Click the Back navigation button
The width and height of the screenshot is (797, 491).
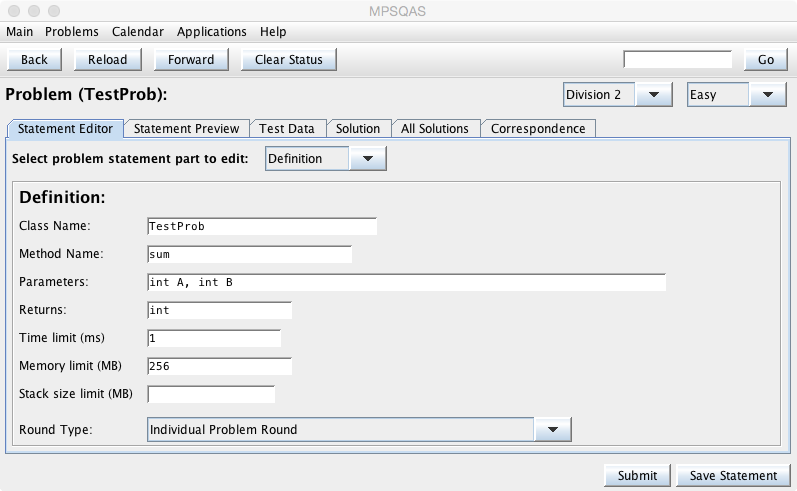click(34, 59)
